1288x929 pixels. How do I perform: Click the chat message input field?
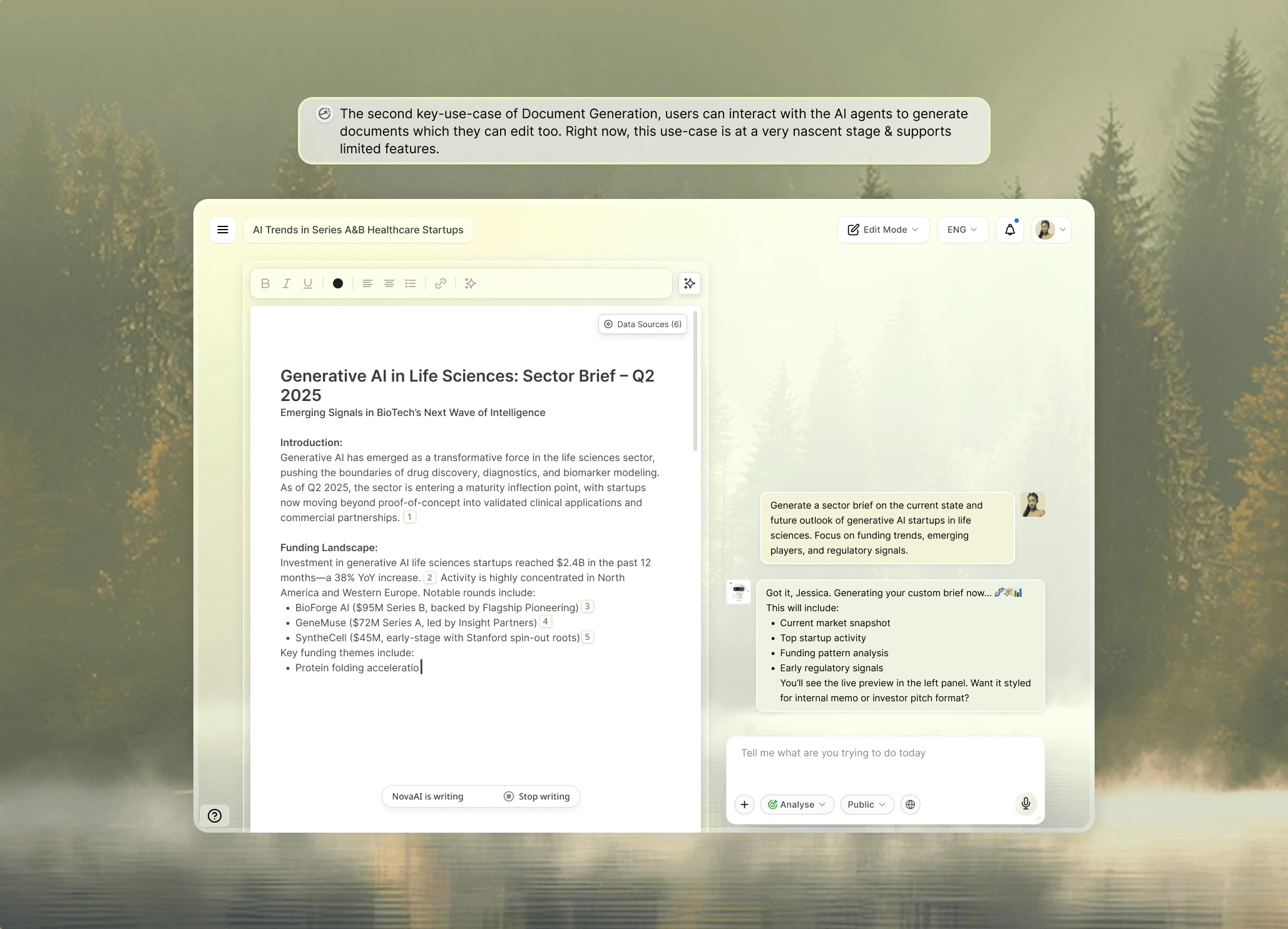tap(884, 760)
